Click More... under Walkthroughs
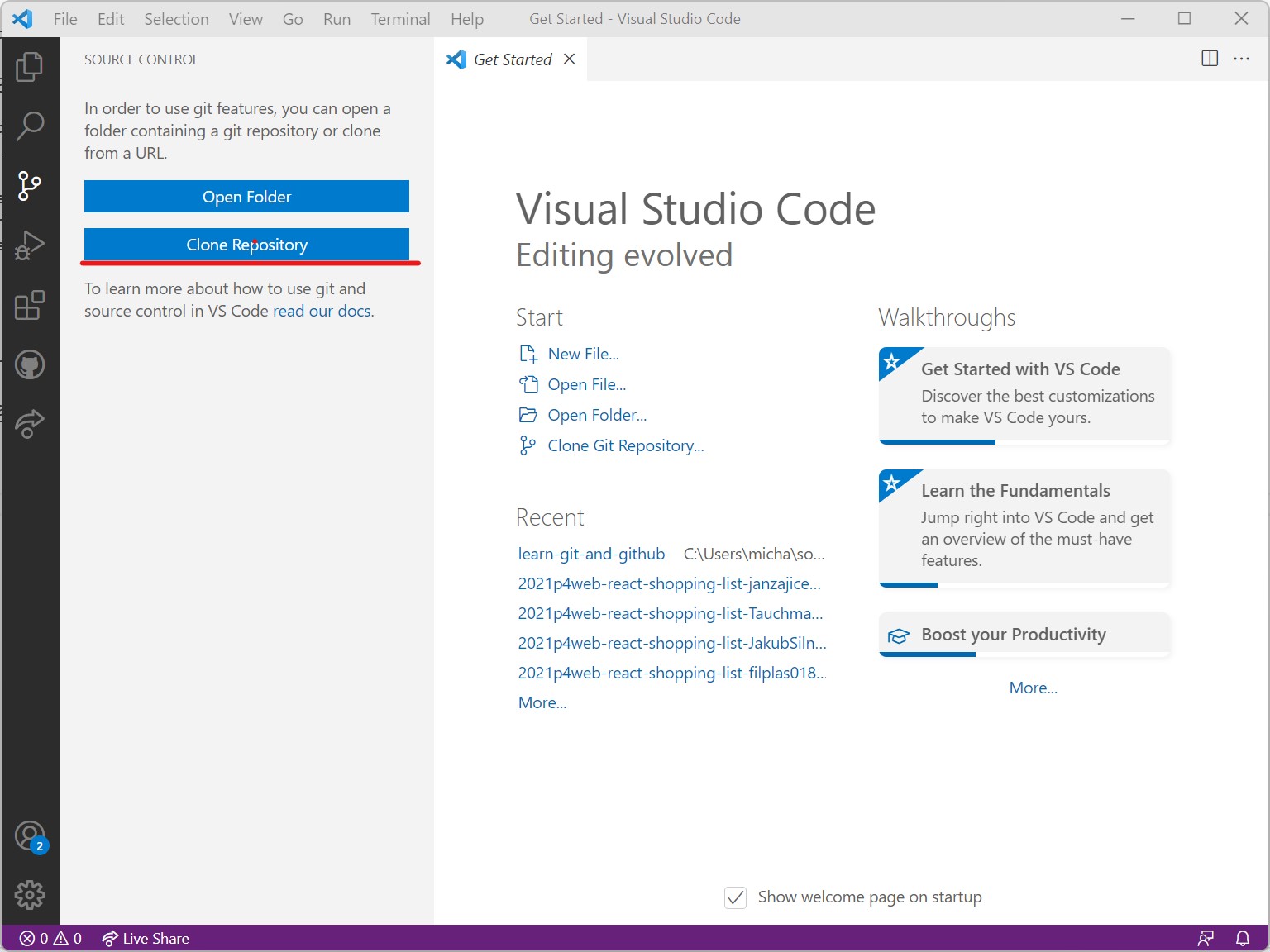 (x=1033, y=688)
